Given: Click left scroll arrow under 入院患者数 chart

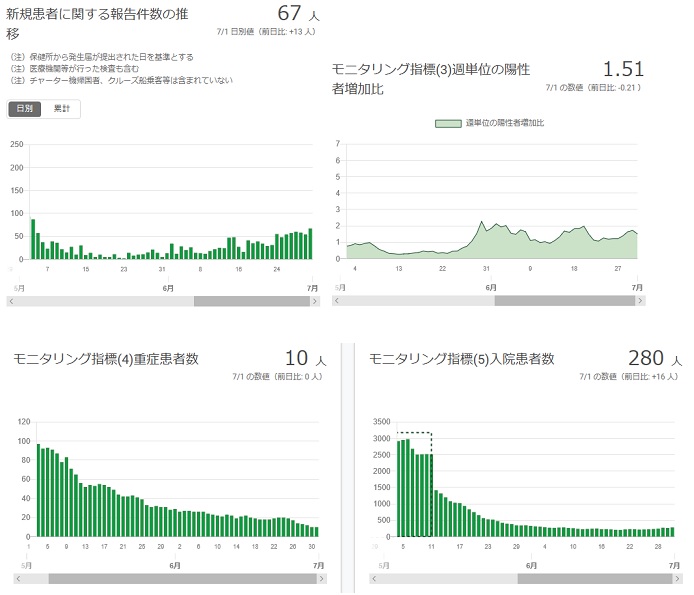Looking at the screenshot, I should pyautogui.click(x=375, y=579).
